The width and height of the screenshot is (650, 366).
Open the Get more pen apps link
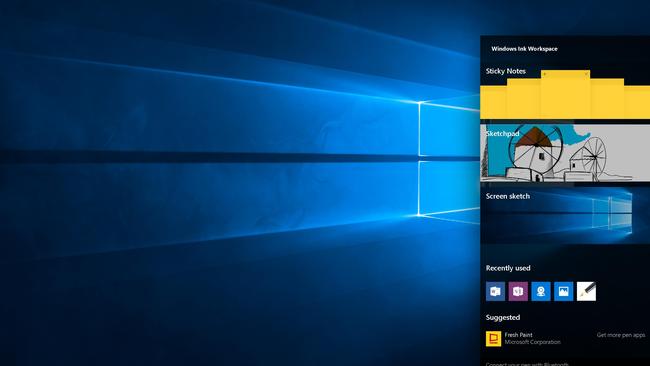click(621, 335)
